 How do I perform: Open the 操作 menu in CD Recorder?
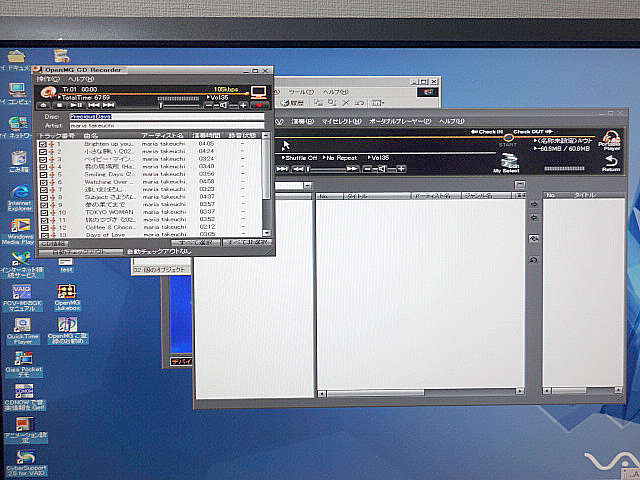coord(48,79)
